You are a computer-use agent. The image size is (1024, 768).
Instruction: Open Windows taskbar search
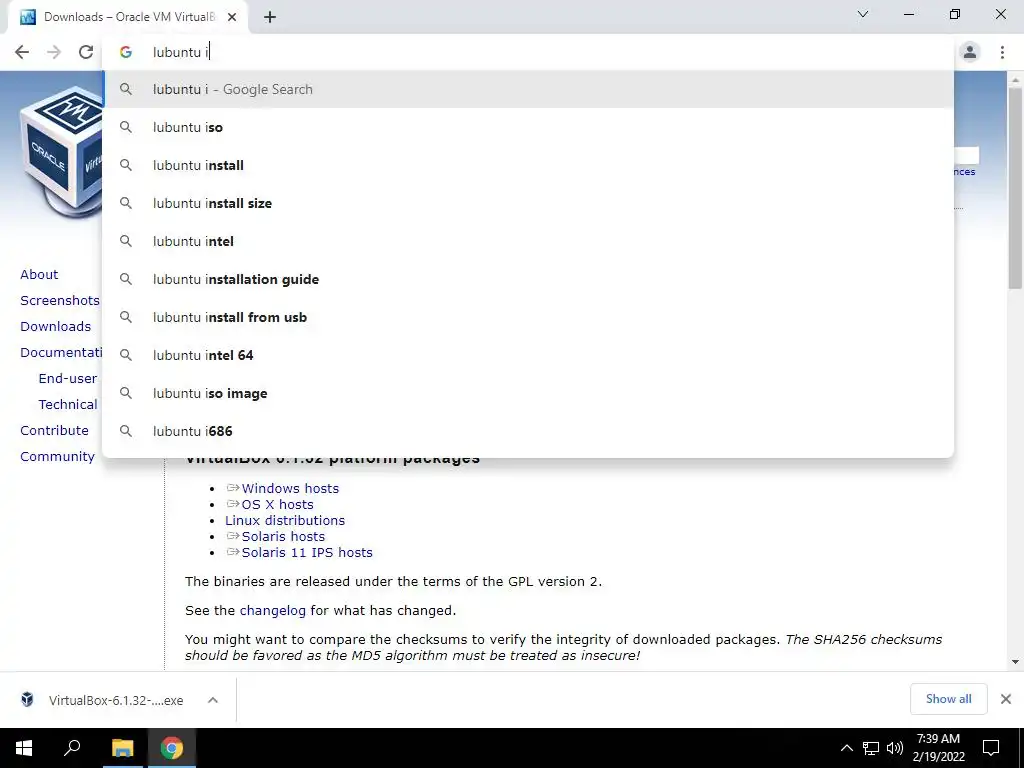72,748
